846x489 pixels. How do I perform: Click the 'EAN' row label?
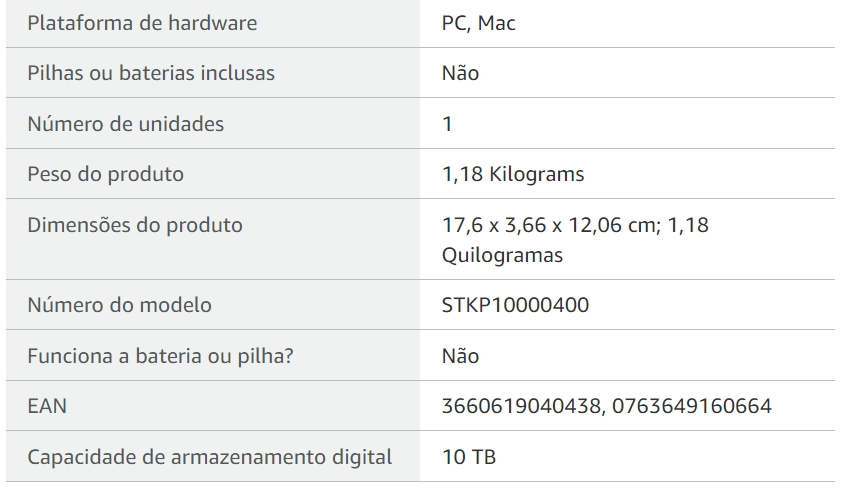[x=47, y=407]
